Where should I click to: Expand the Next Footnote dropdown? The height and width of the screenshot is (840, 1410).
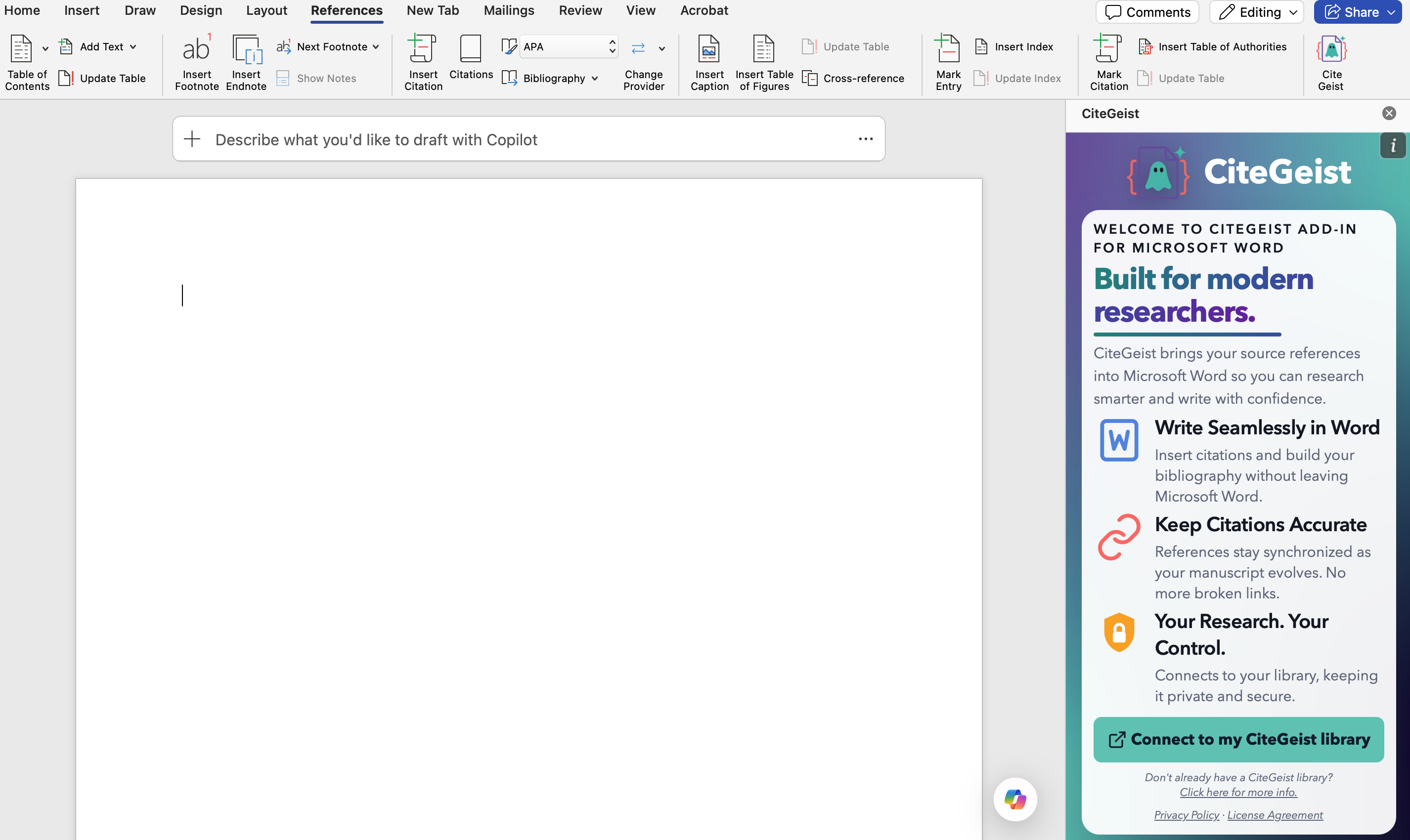377,47
